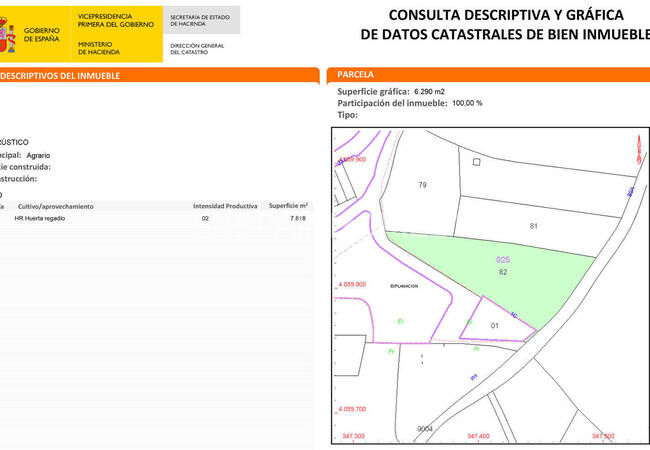Screen dimensions: 650x450
Task: Click the polygon number 025 label
Action: point(503,259)
